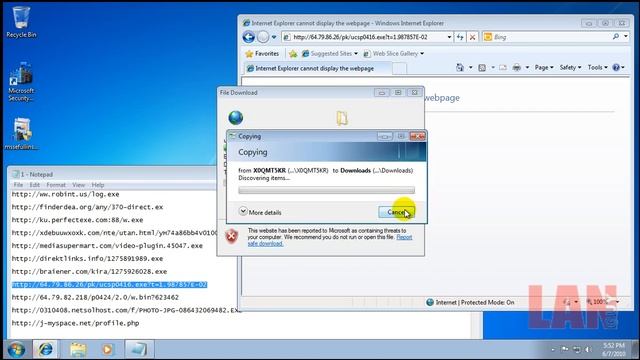Click the search magnifier in the Bing box
The width and height of the screenshot is (640, 360).
pos(616,37)
